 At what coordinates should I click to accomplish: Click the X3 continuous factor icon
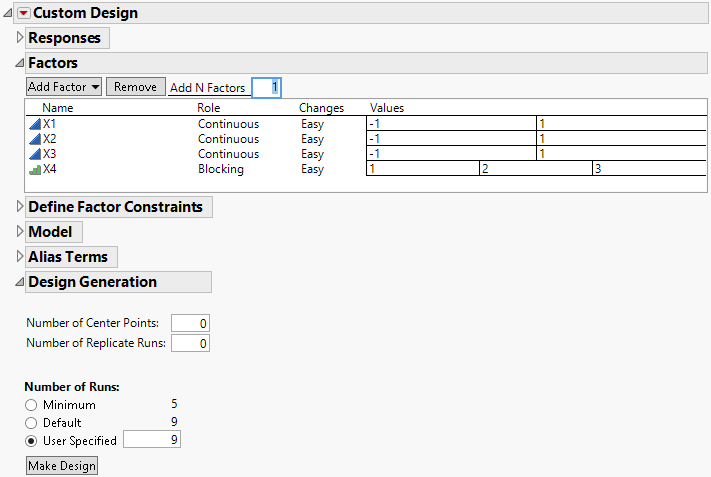(35, 154)
